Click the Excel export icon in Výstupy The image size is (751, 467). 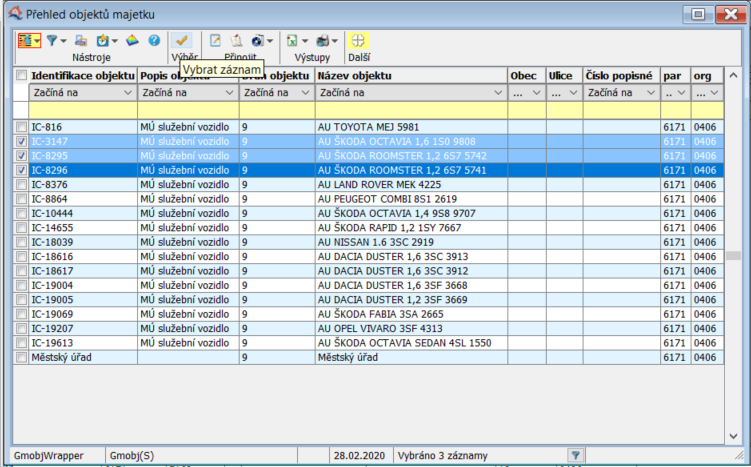(291, 41)
